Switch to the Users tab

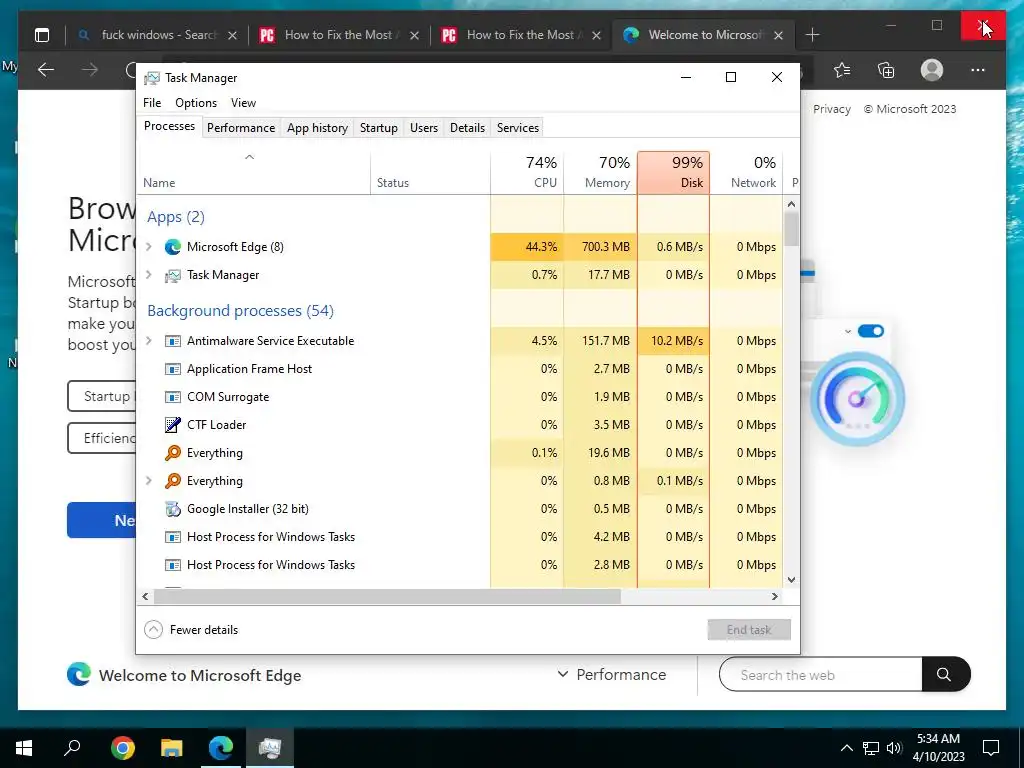(x=424, y=128)
